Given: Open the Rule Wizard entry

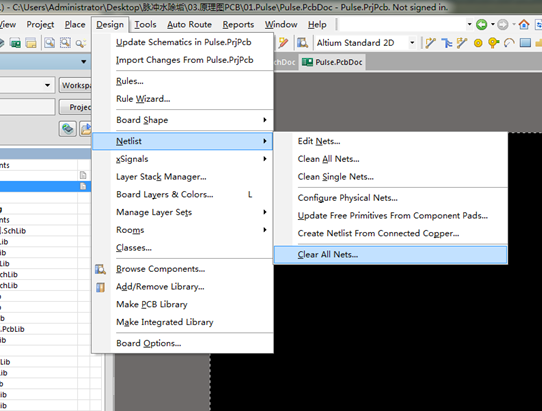Looking at the screenshot, I should click(x=183, y=99).
